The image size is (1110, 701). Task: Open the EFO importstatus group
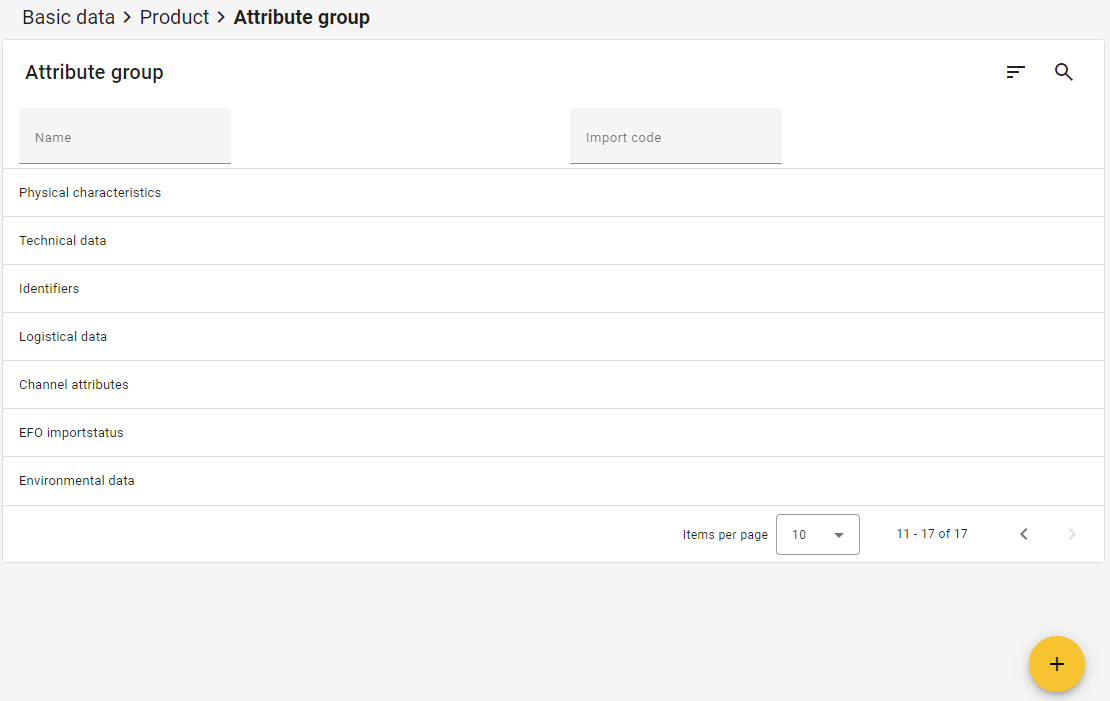(x=71, y=433)
